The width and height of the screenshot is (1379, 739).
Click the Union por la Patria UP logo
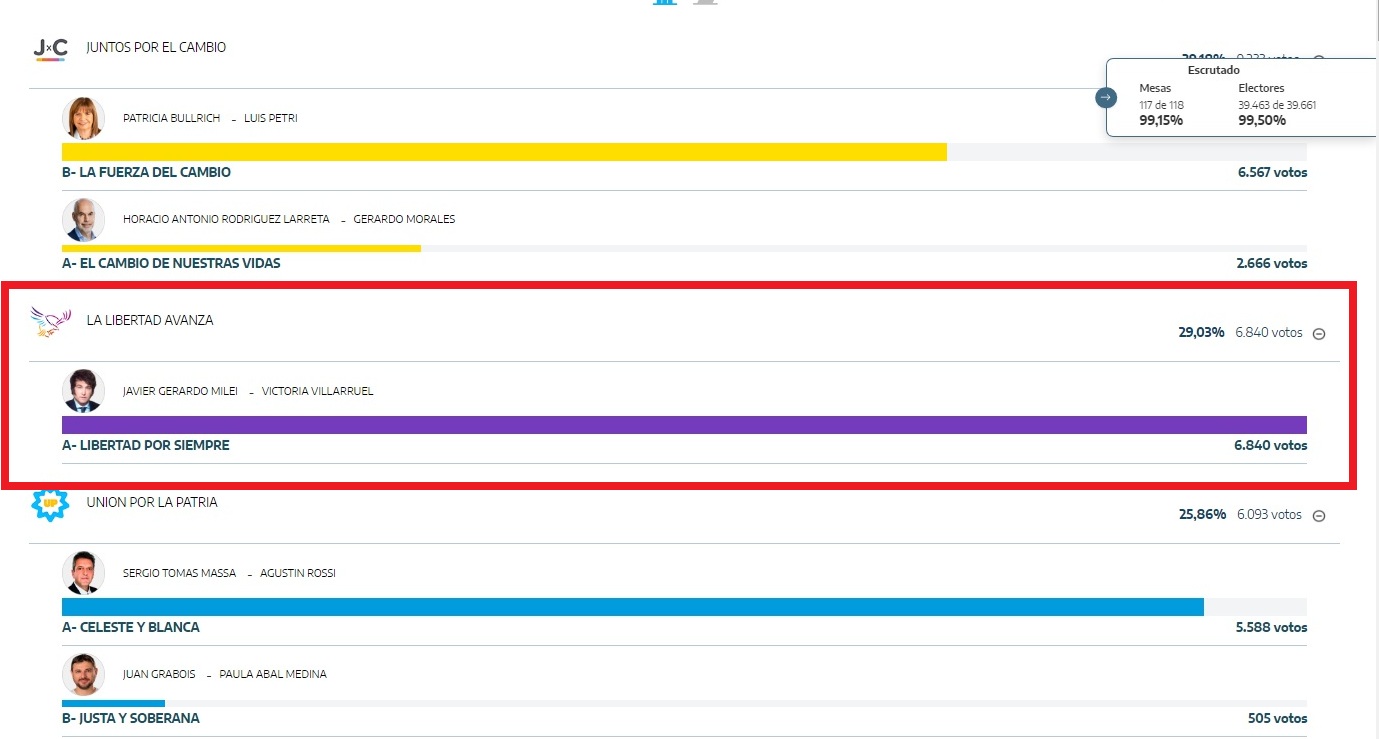click(x=50, y=503)
